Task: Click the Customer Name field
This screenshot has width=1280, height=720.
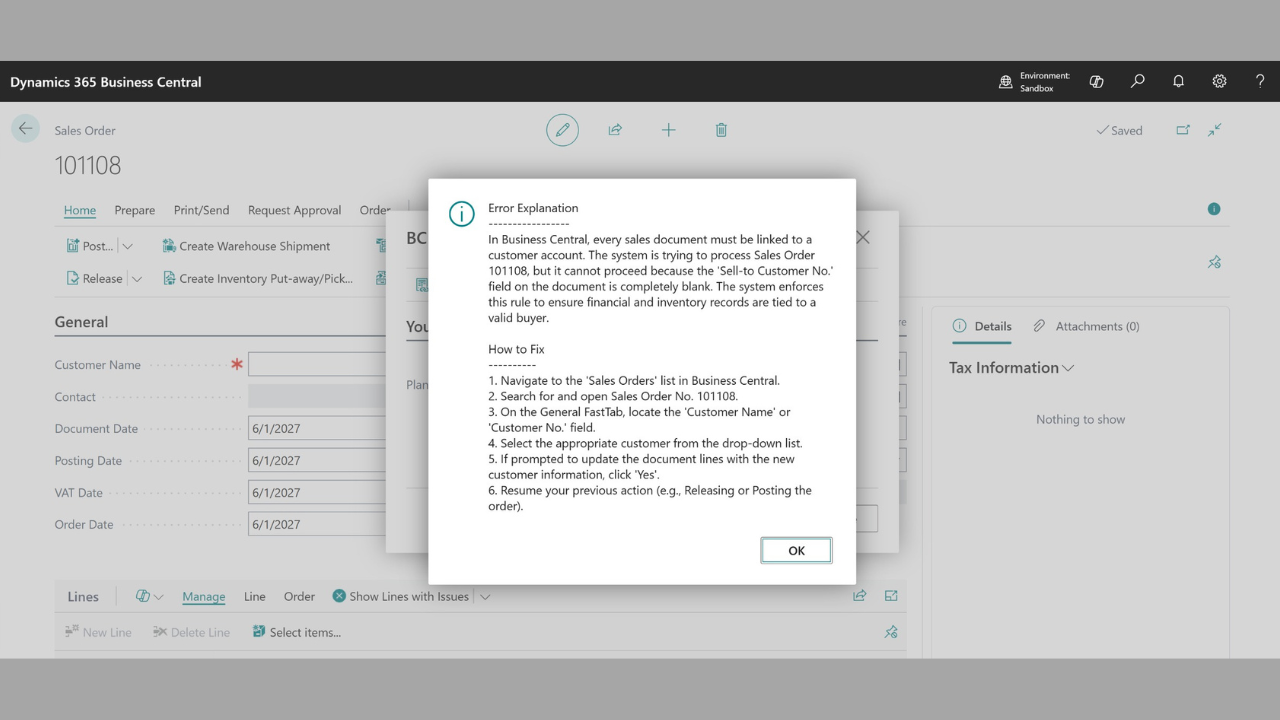Action: click(x=317, y=365)
